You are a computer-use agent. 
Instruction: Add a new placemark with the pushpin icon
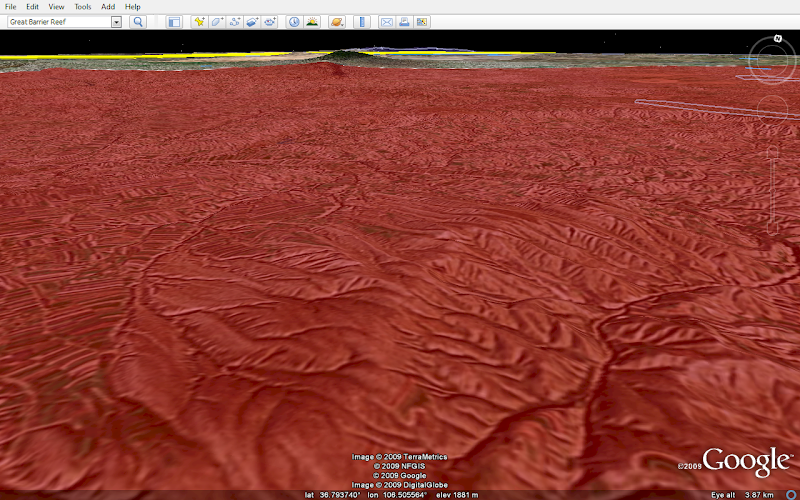pos(199,22)
